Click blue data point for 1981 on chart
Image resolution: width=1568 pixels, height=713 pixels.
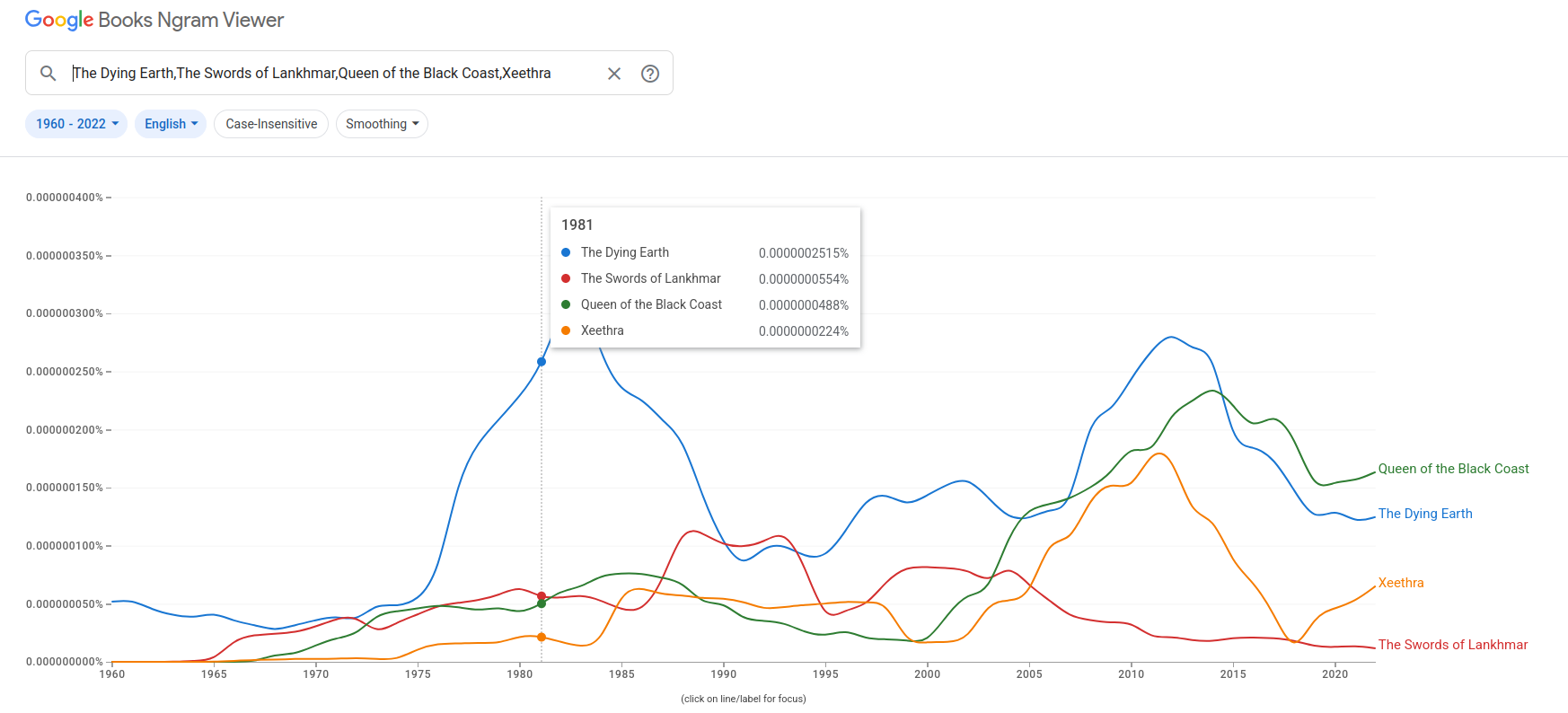click(x=542, y=362)
